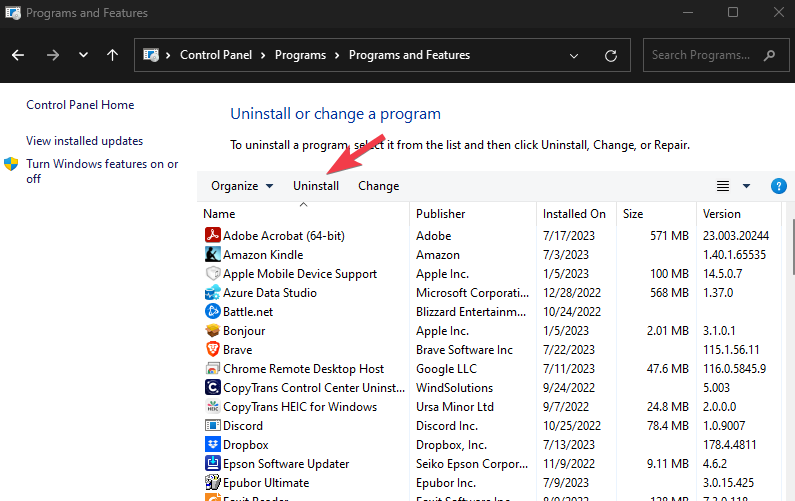The image size is (795, 501).
Task: Click the 9/24/2022 install date cell
Action: pos(569,388)
